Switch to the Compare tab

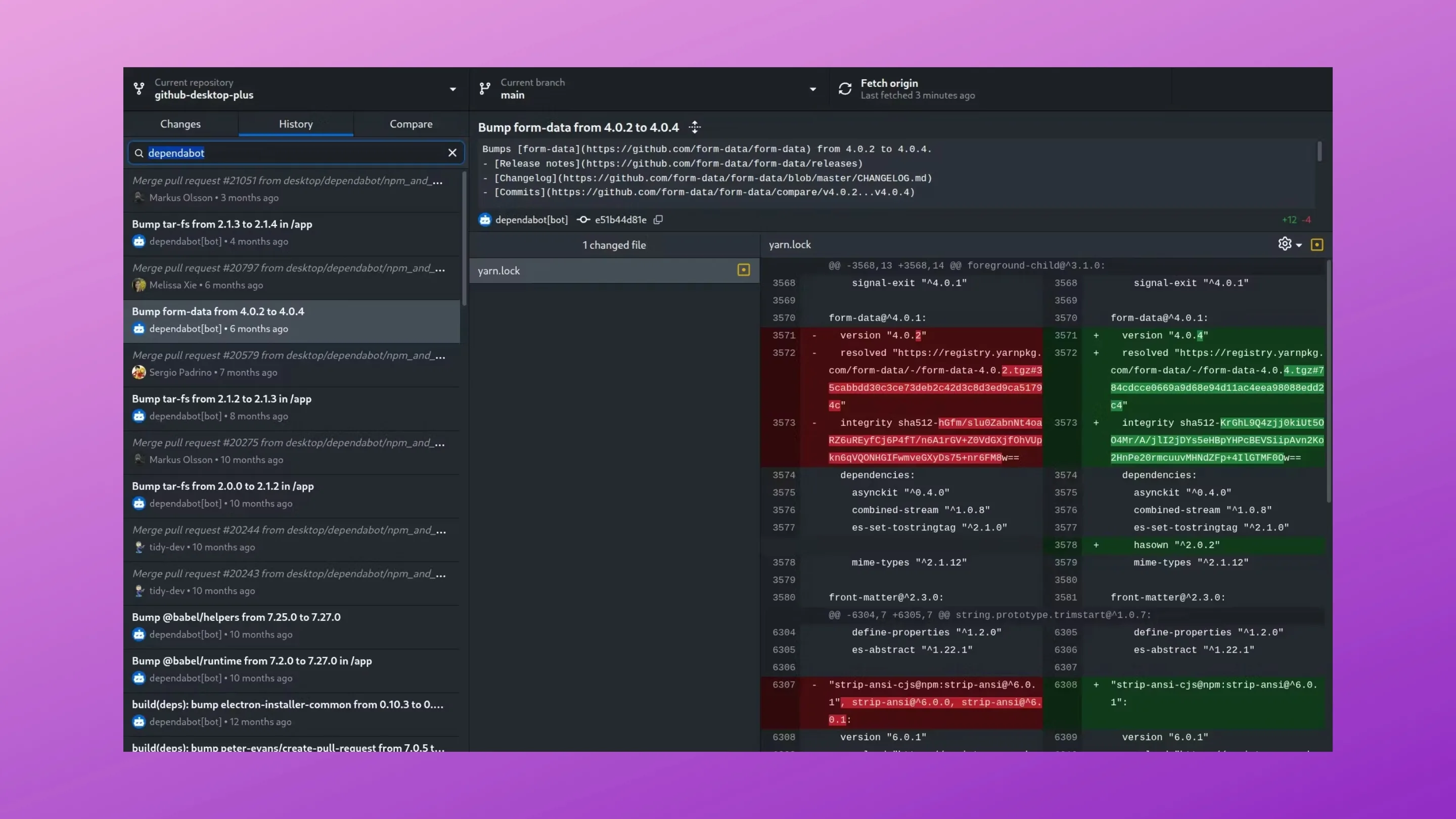point(411,124)
